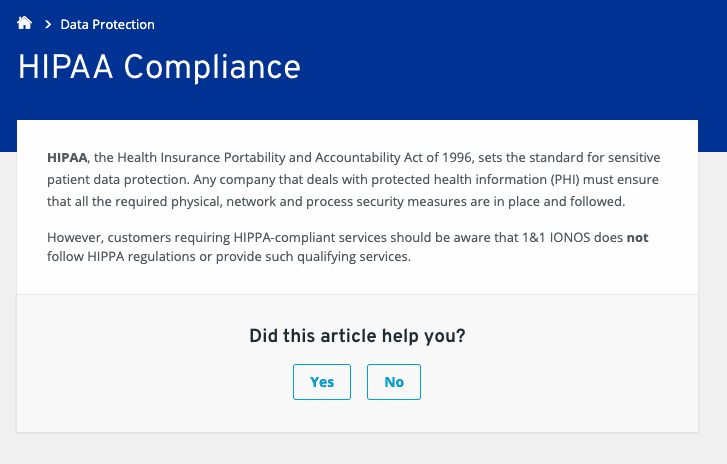Click the "process security measures" text
Screen dimensions: 727x464
coord(380,201)
